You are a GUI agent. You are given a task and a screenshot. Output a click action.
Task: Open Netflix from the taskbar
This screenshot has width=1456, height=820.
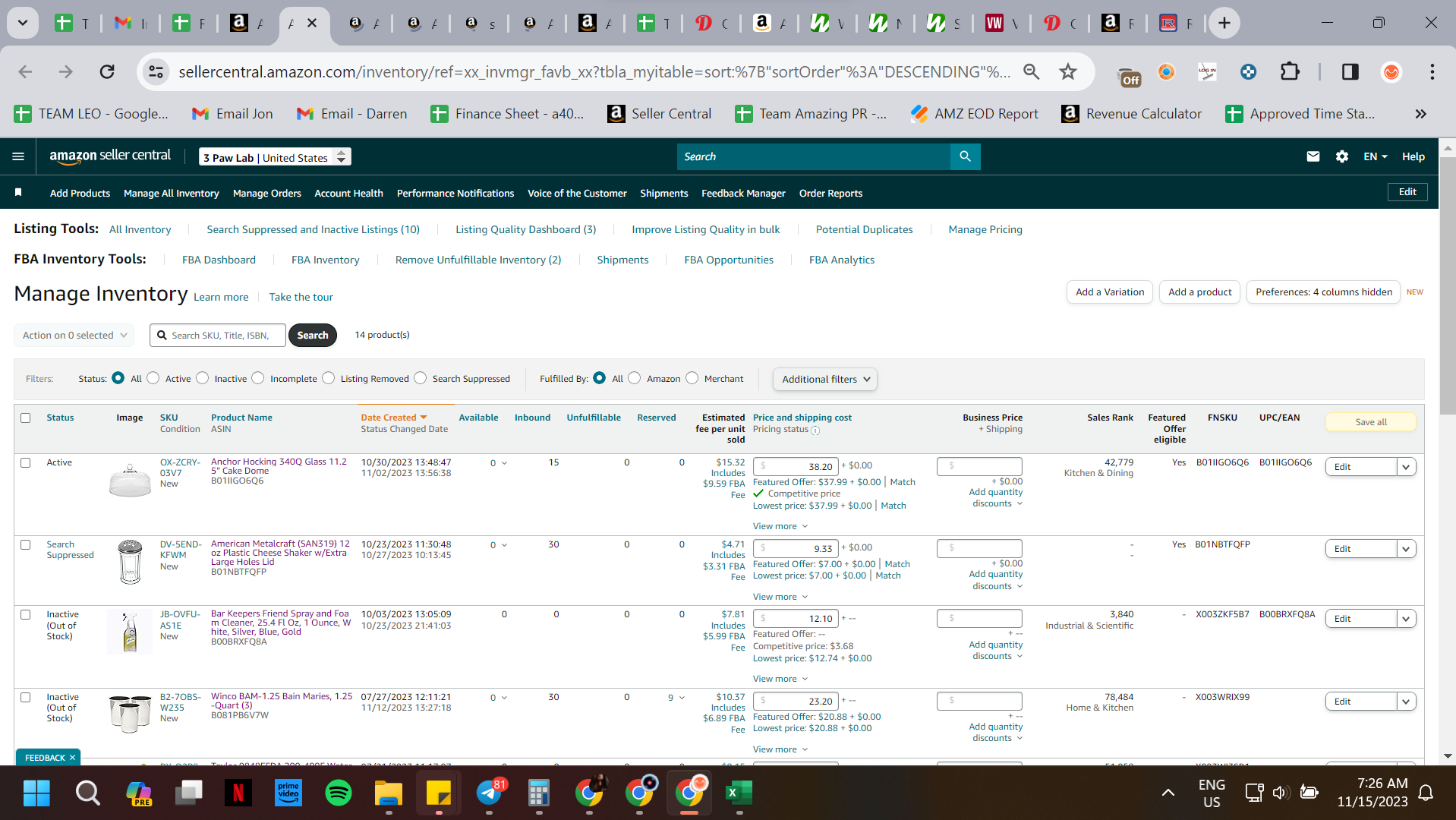pos(238,793)
